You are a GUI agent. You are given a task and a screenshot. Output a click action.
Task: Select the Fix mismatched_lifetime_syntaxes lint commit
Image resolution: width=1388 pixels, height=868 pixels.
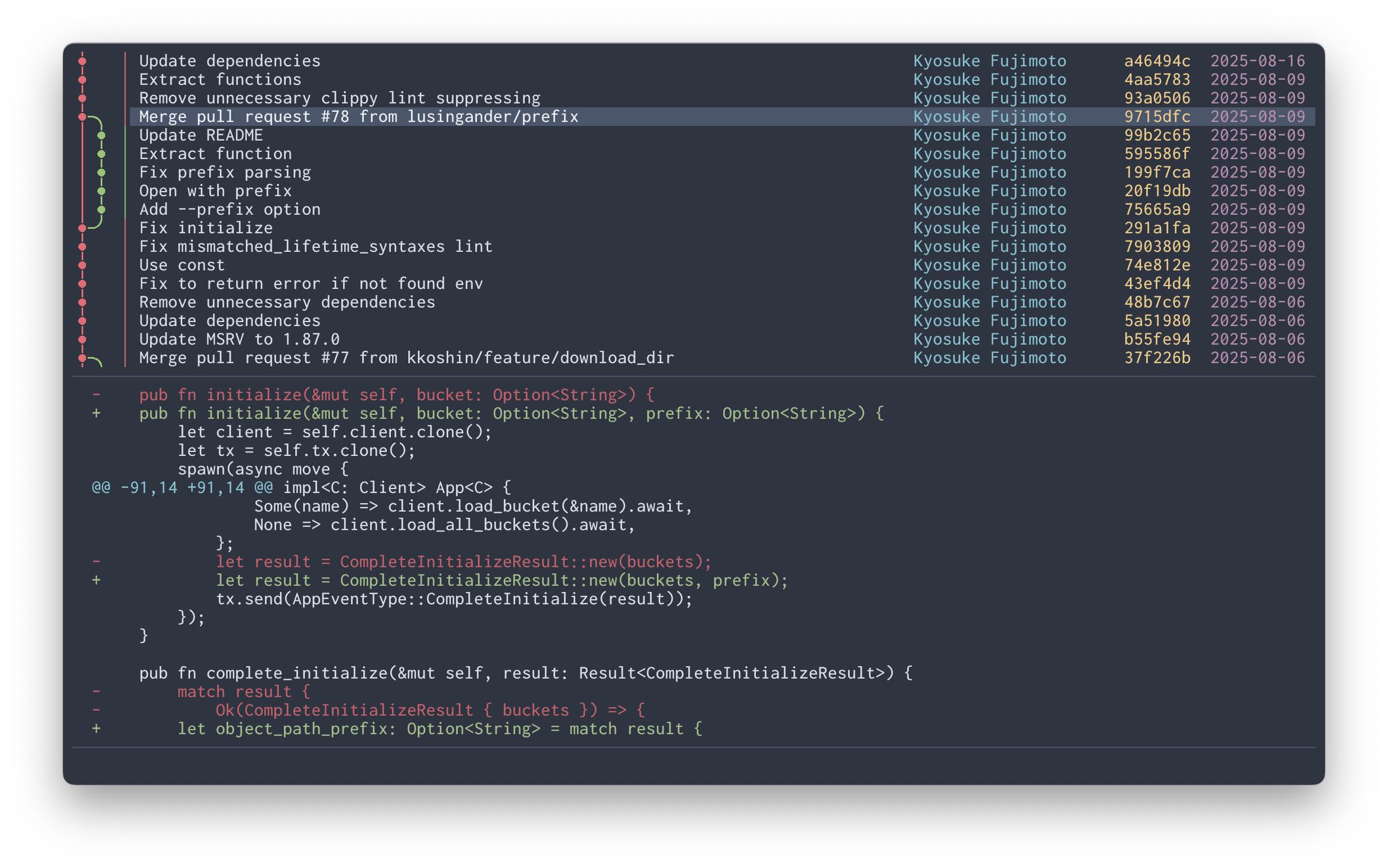pos(316,247)
